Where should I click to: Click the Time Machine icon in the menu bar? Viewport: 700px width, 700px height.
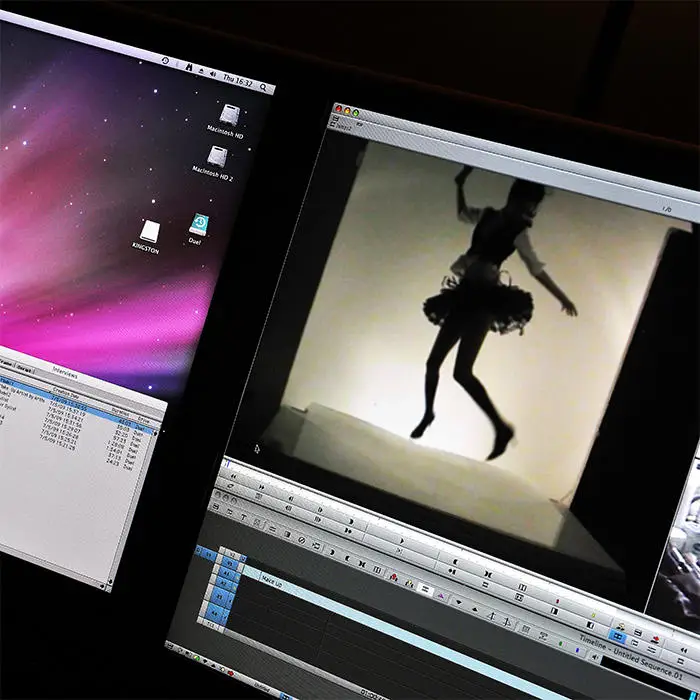pos(165,61)
